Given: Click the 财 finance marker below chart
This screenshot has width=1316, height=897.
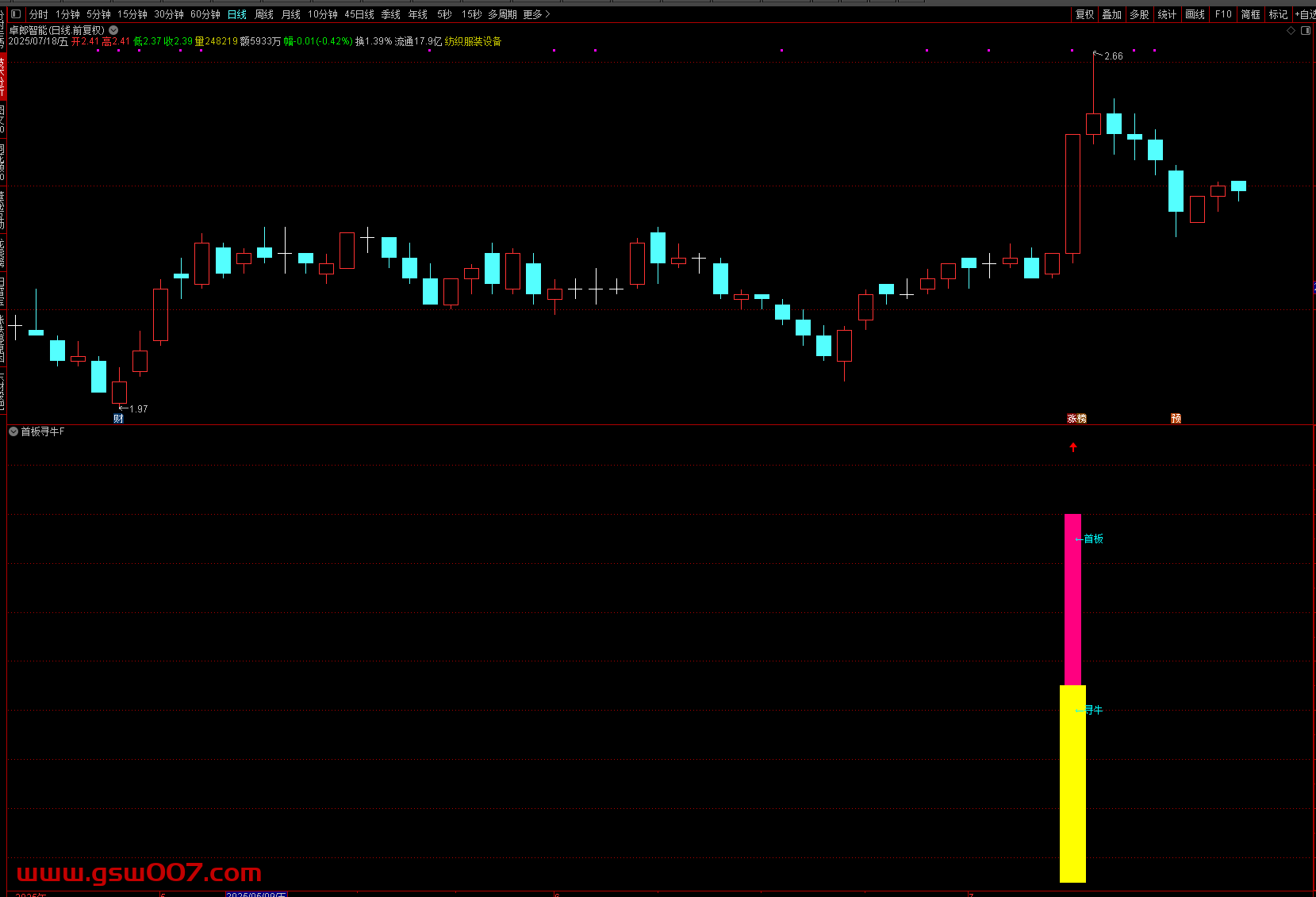Looking at the screenshot, I should pyautogui.click(x=118, y=419).
